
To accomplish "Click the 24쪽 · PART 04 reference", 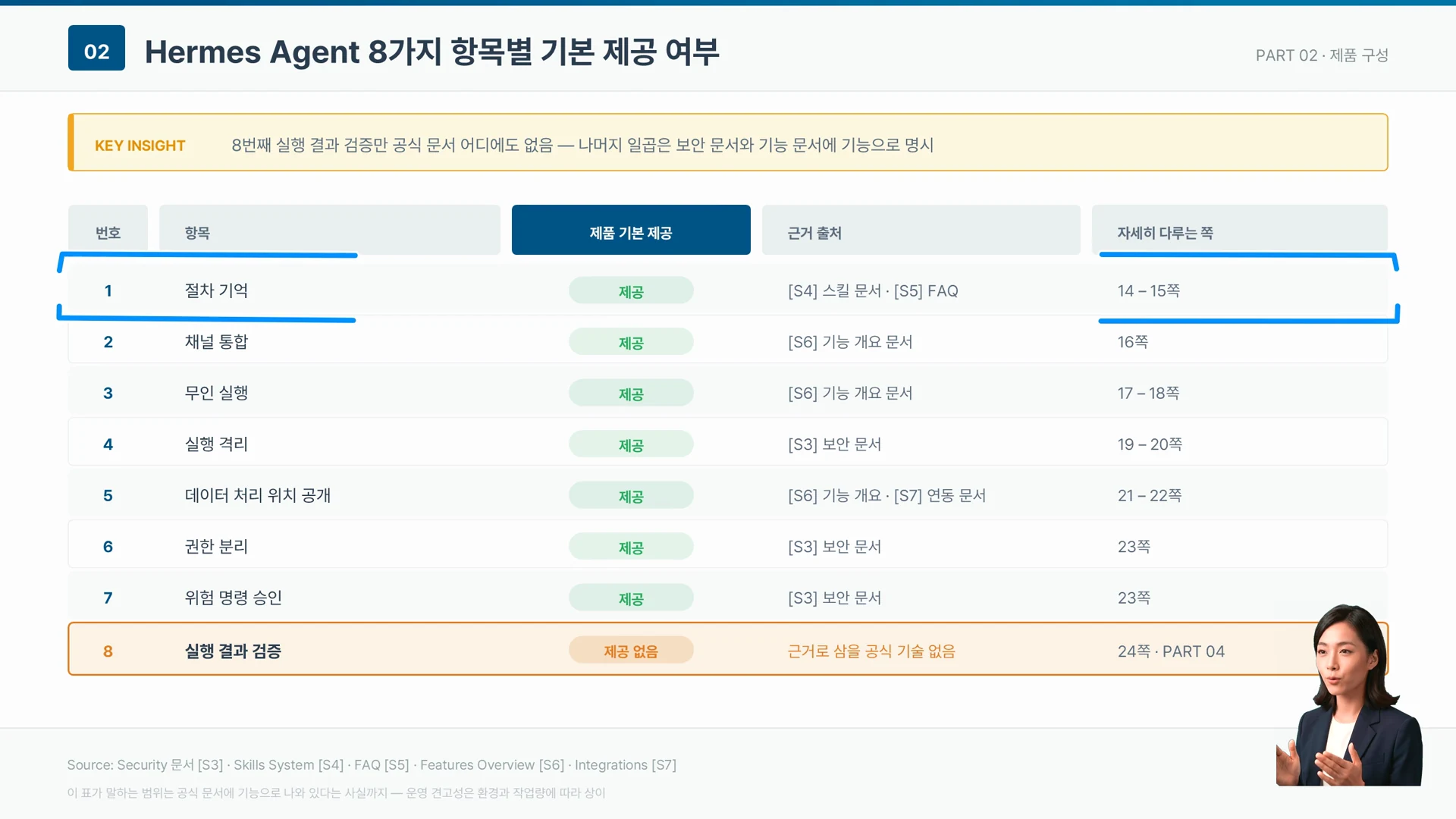I will [x=1171, y=651].
